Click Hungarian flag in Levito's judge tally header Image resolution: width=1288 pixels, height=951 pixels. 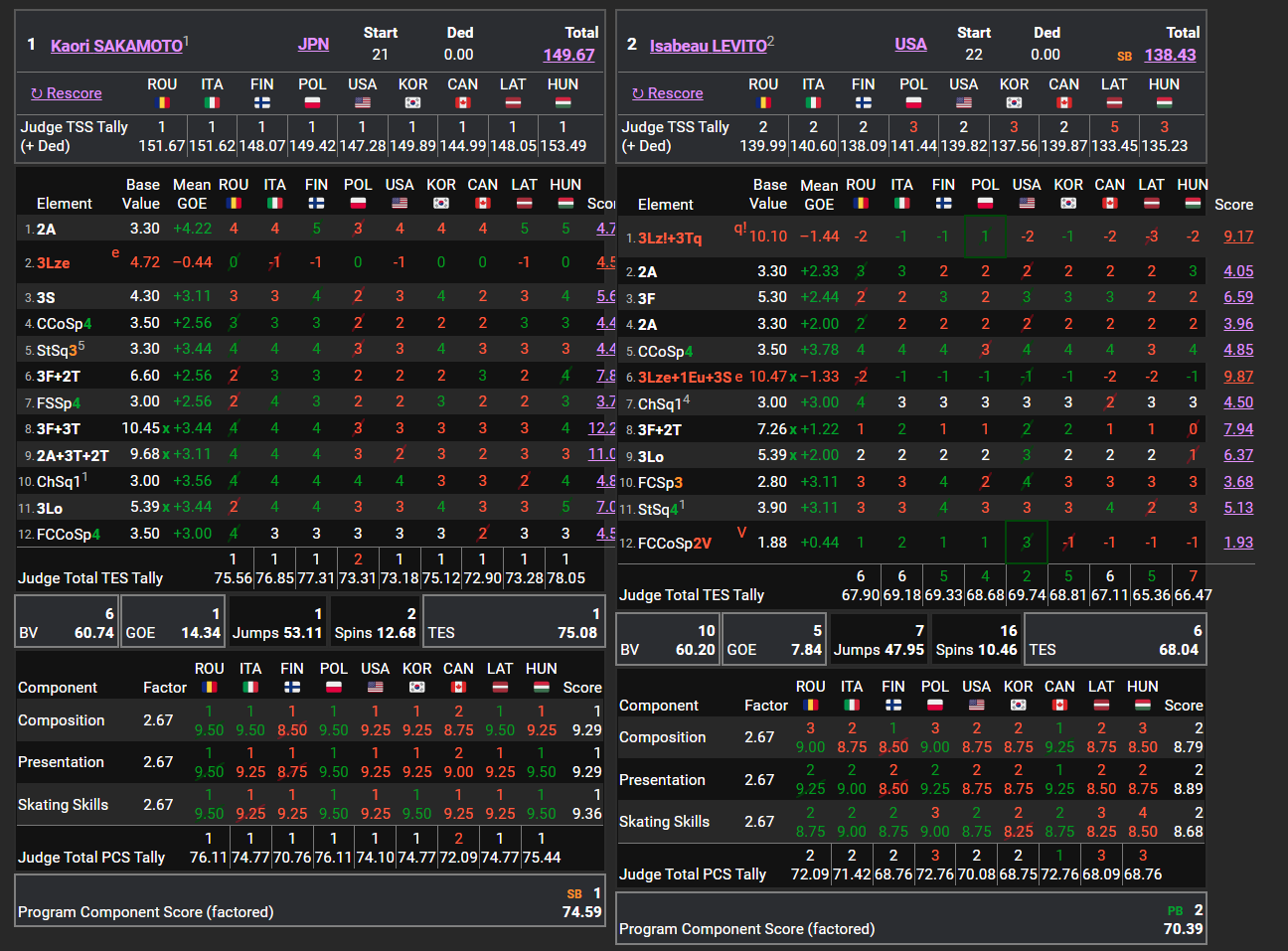point(1164,102)
